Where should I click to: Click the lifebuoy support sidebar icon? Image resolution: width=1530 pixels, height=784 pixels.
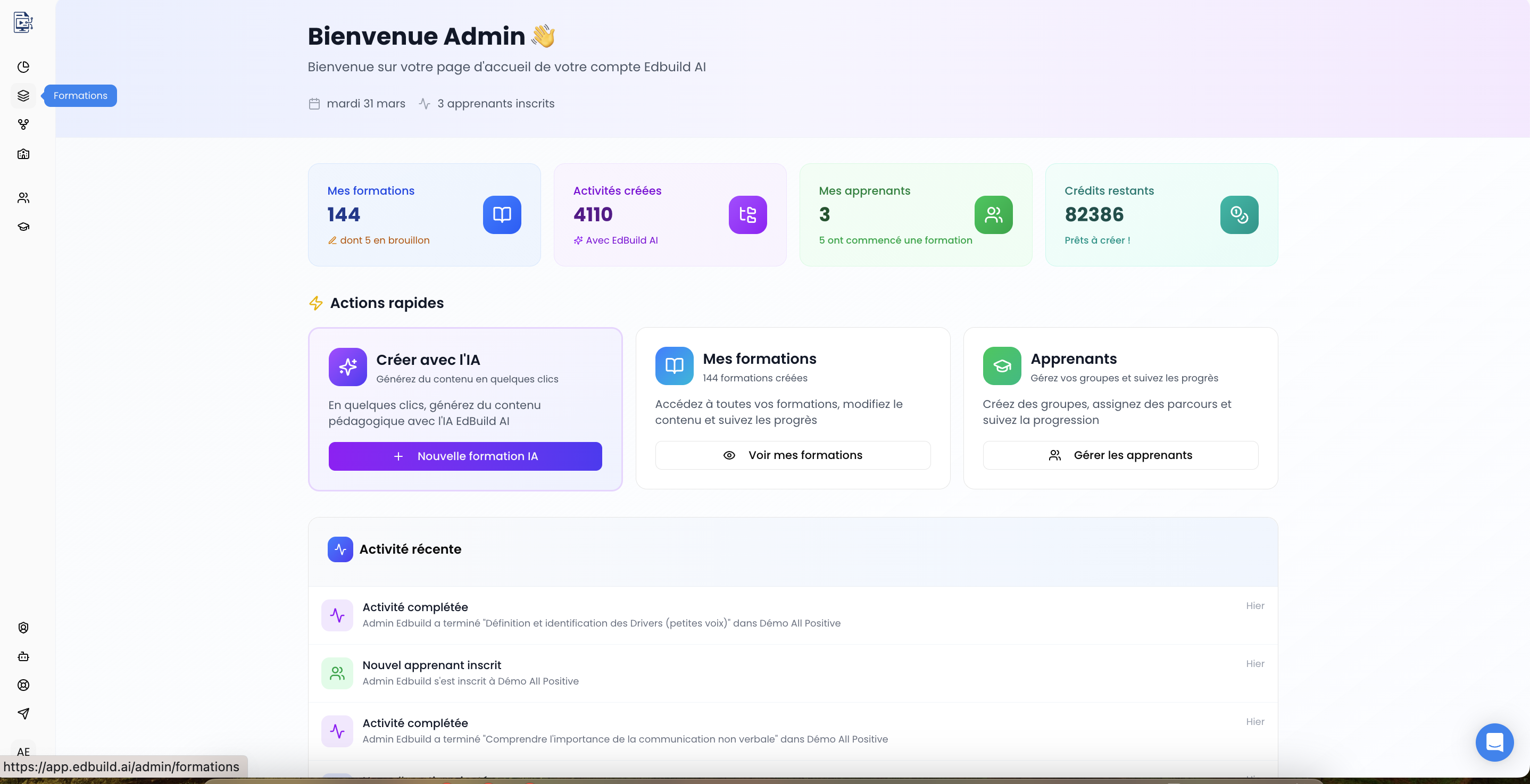click(x=23, y=685)
